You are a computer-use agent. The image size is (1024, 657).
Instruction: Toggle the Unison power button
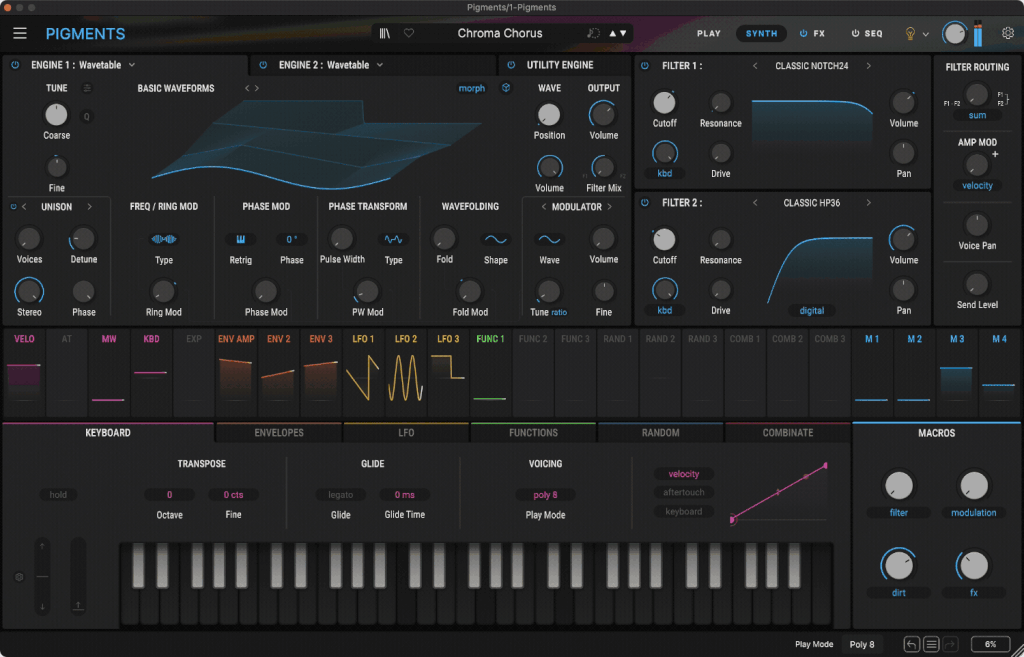point(13,206)
